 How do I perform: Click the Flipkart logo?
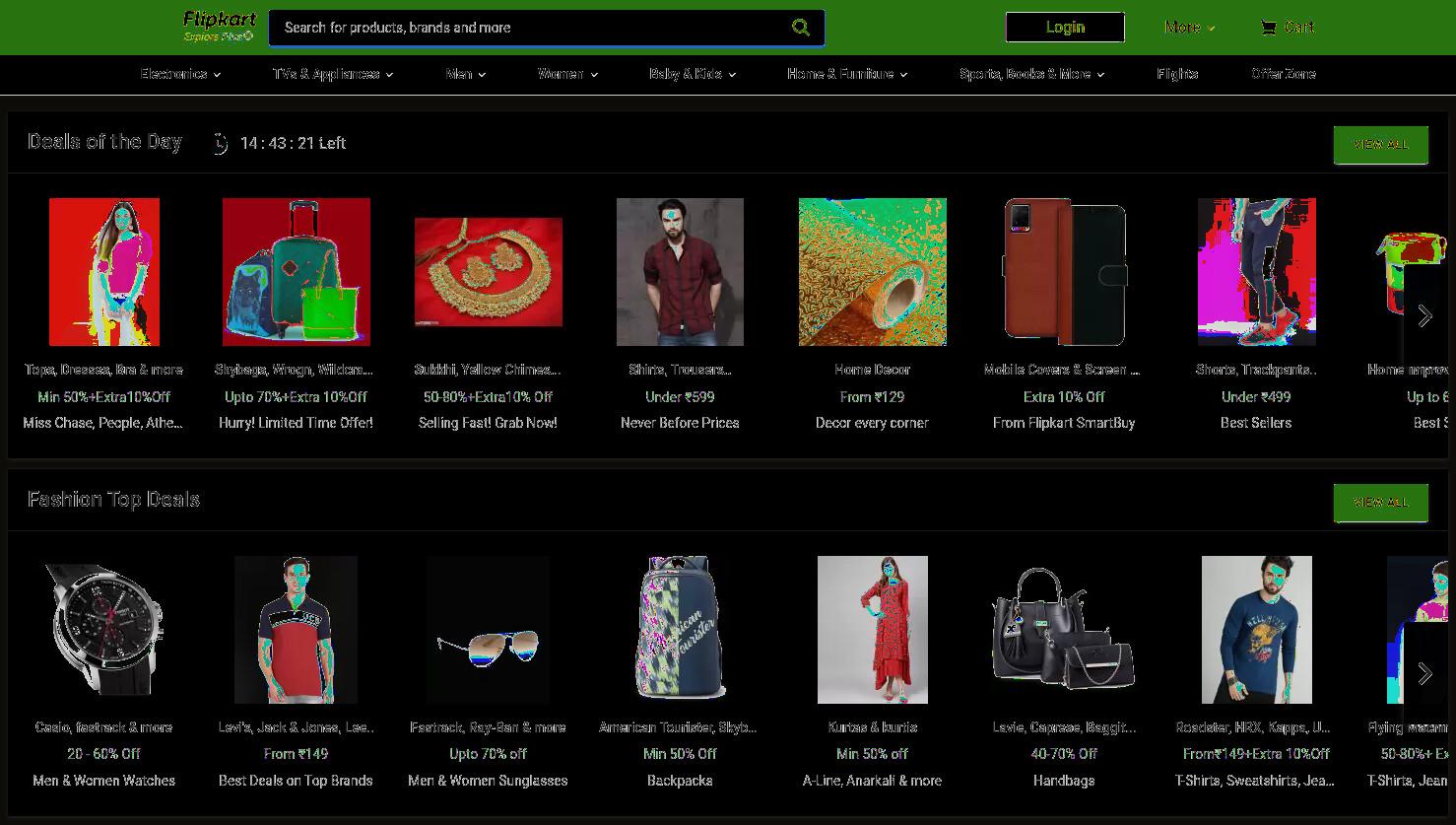[220, 20]
